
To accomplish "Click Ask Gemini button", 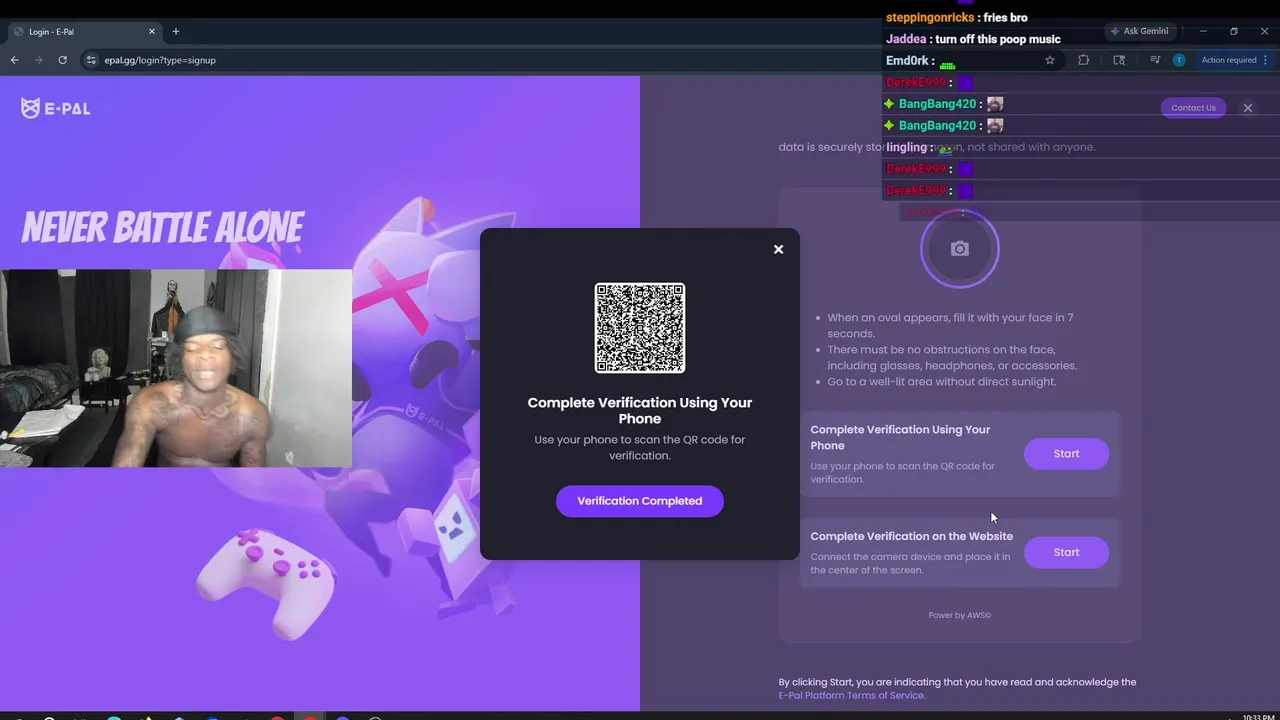I will [1139, 31].
